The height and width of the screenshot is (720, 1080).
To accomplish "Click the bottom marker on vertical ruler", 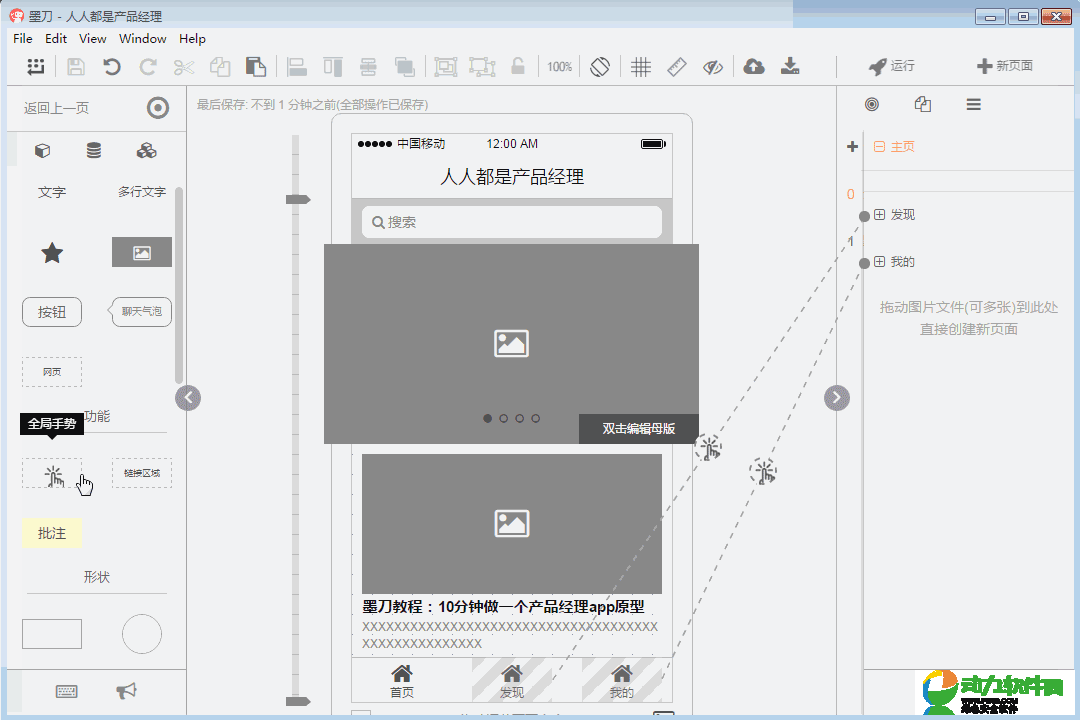I will tap(298, 701).
